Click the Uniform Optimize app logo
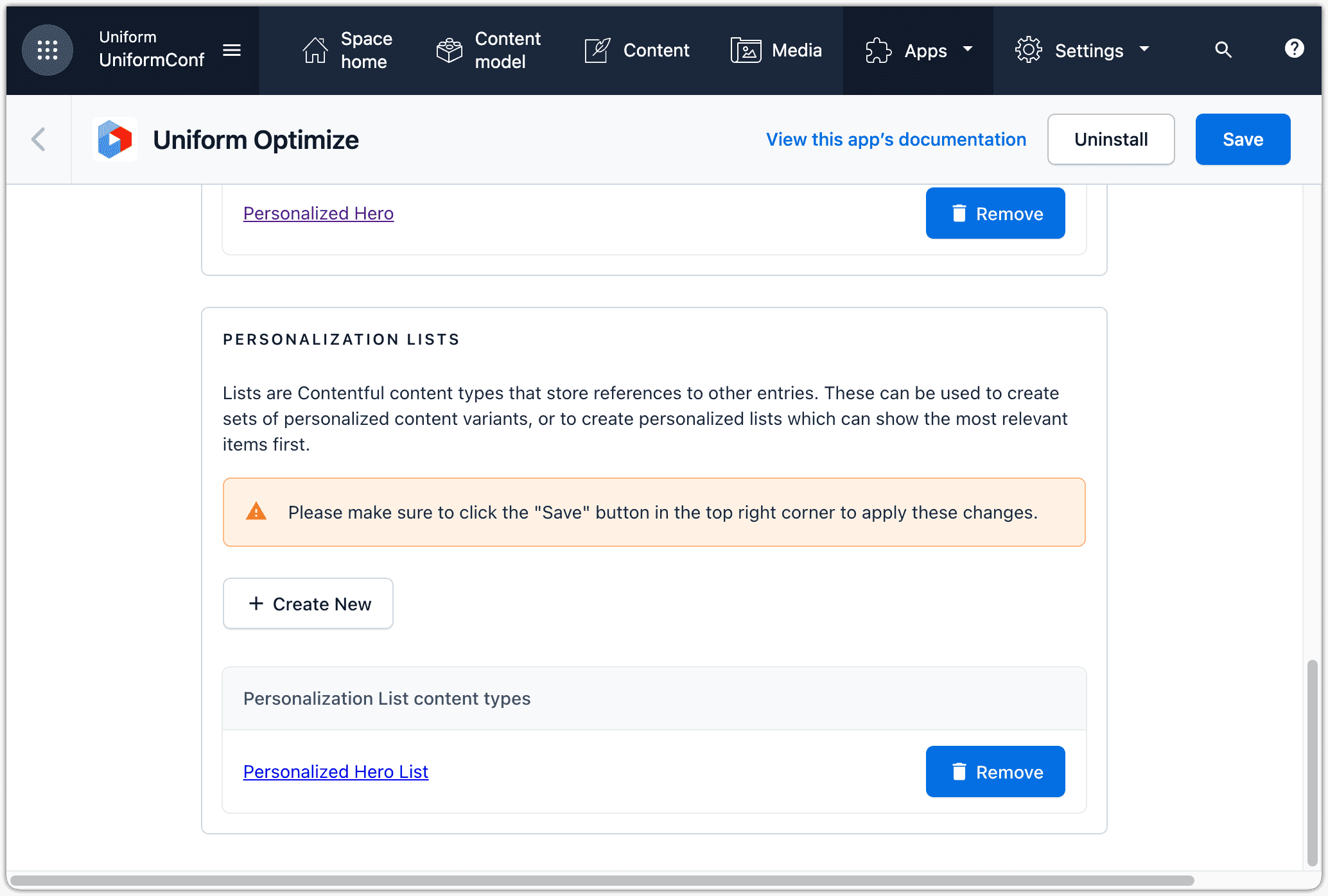Screen dimensions: 1328x896 click(115, 139)
